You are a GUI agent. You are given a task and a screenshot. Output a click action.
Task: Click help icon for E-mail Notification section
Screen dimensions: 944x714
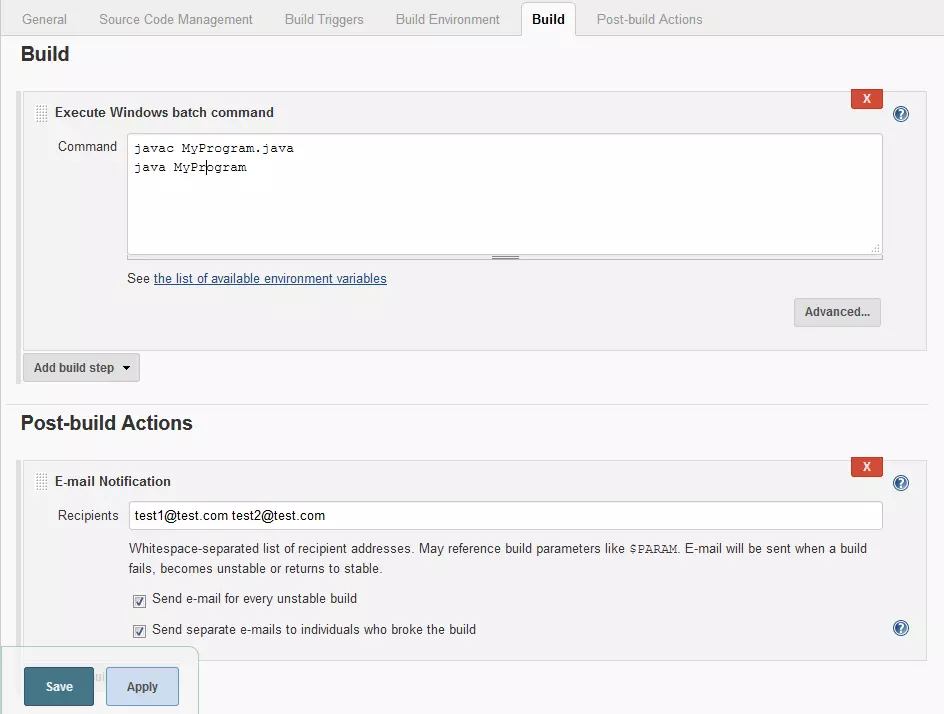pyautogui.click(x=901, y=483)
